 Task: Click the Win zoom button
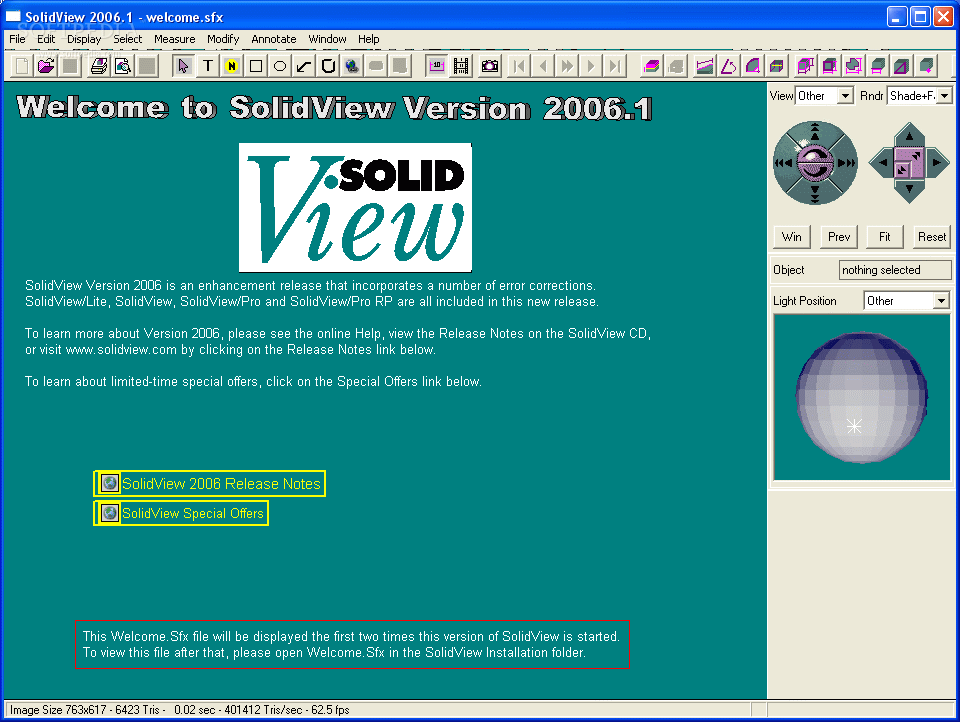coord(792,237)
